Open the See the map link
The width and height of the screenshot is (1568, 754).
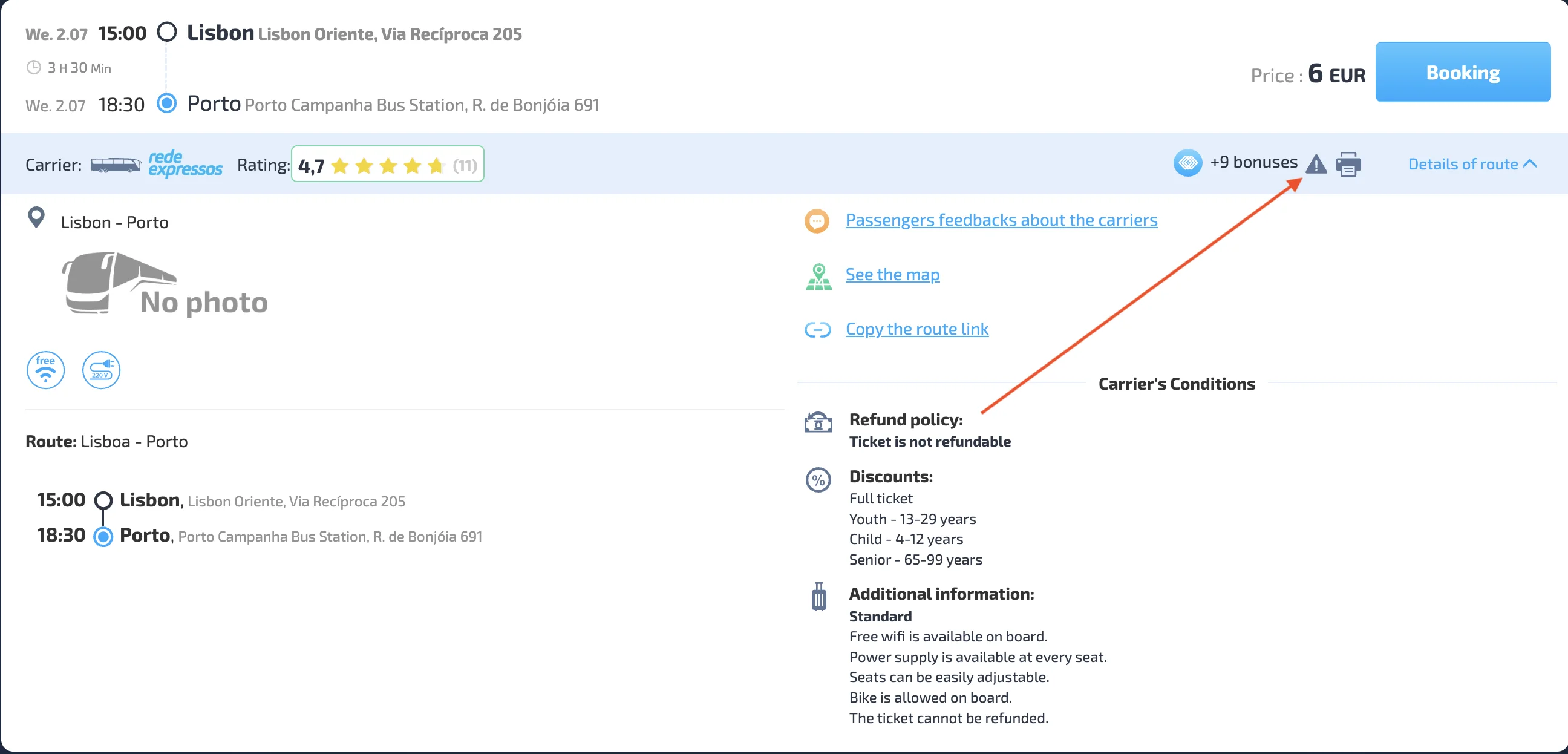point(892,275)
